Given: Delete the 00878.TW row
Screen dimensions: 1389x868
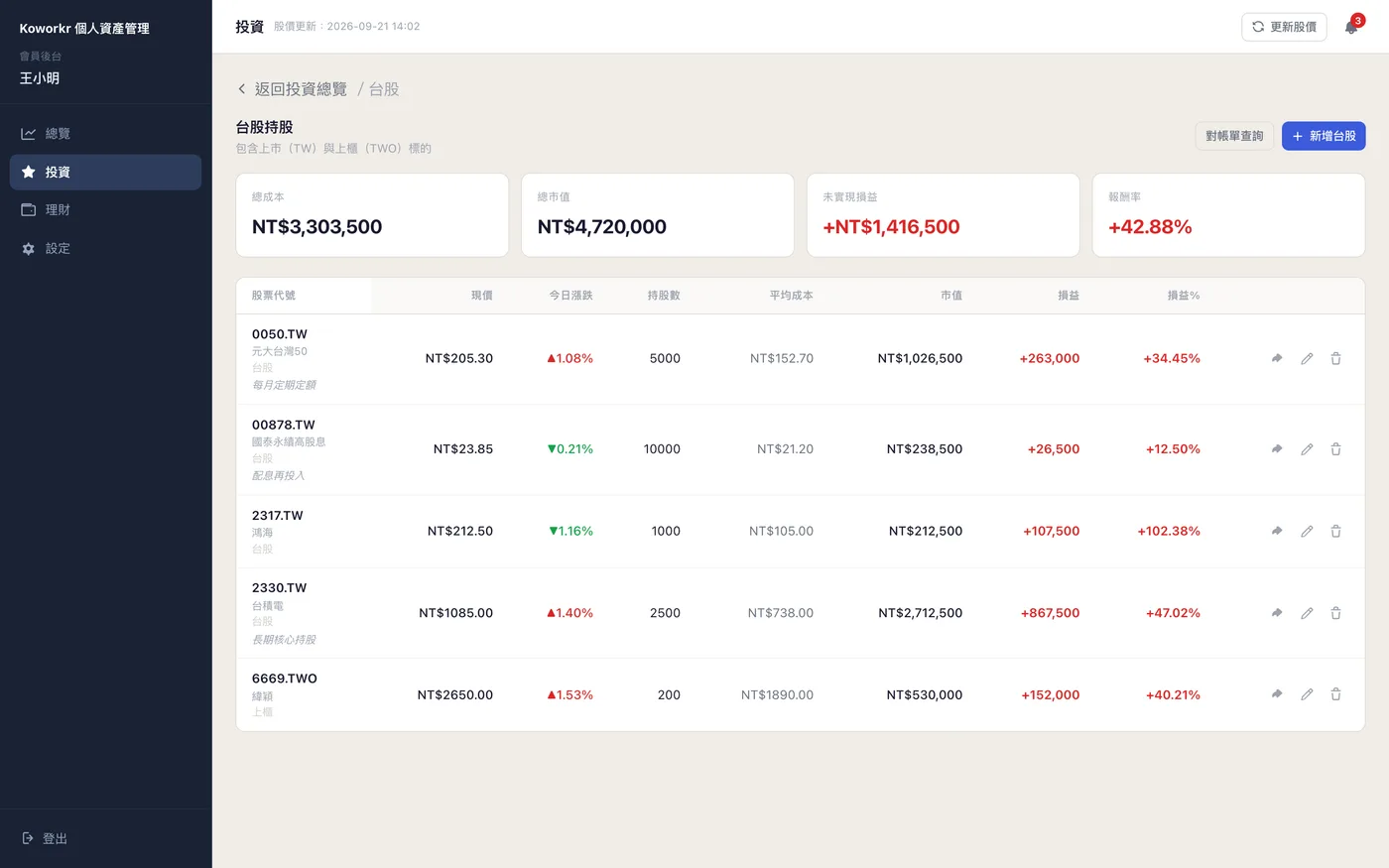Looking at the screenshot, I should 1335,449.
